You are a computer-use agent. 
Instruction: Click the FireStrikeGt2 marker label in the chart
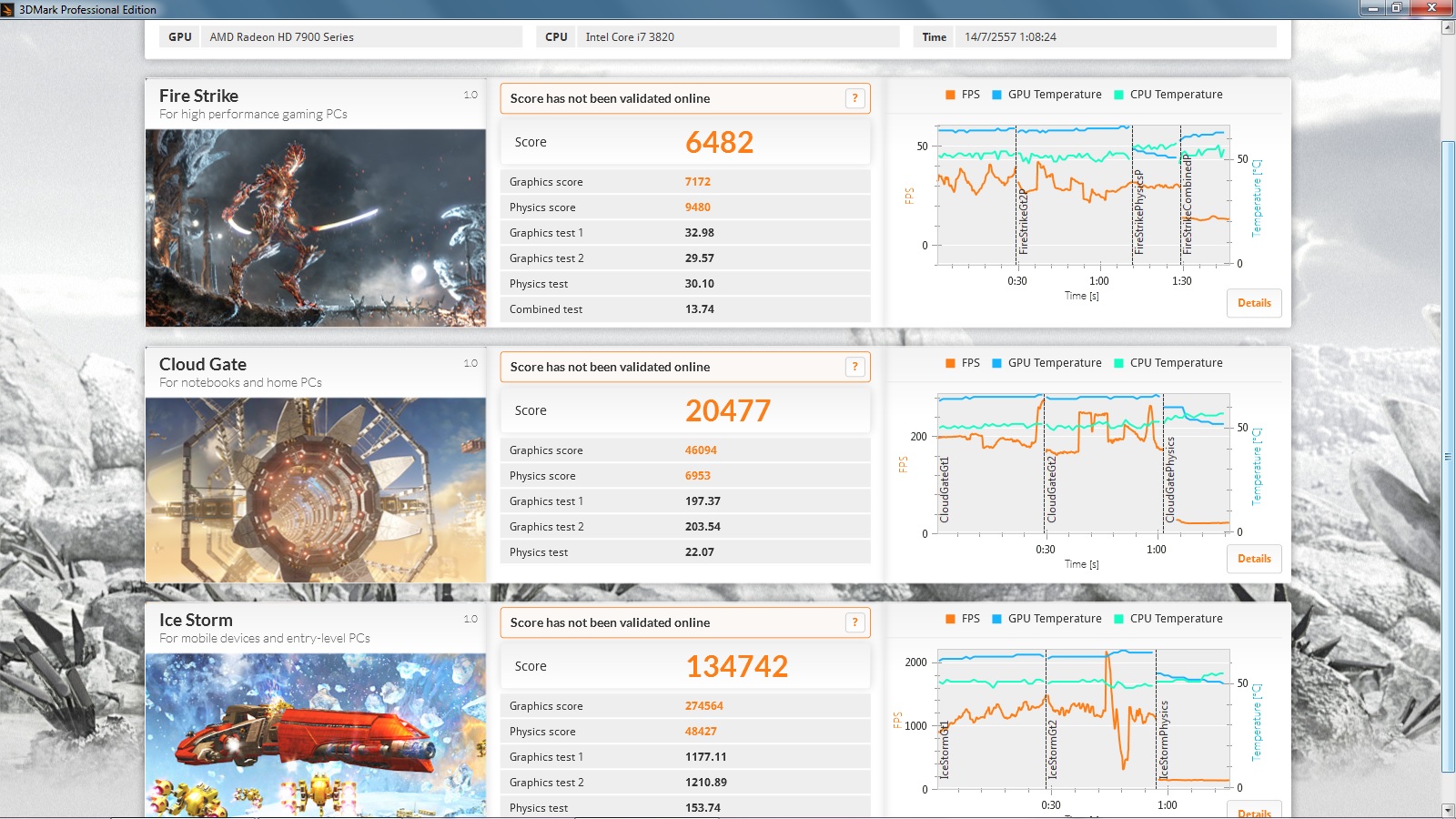tap(1023, 222)
